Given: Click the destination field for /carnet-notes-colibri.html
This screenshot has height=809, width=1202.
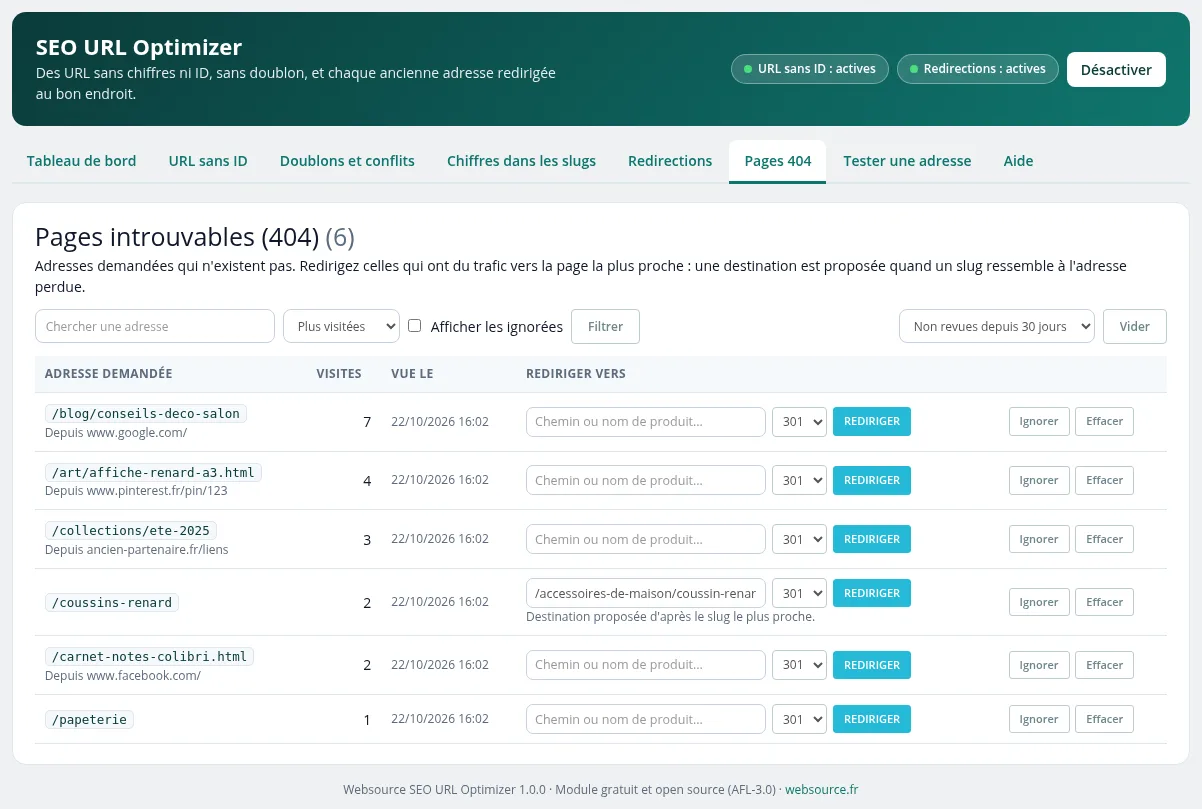Looking at the screenshot, I should tap(646, 665).
